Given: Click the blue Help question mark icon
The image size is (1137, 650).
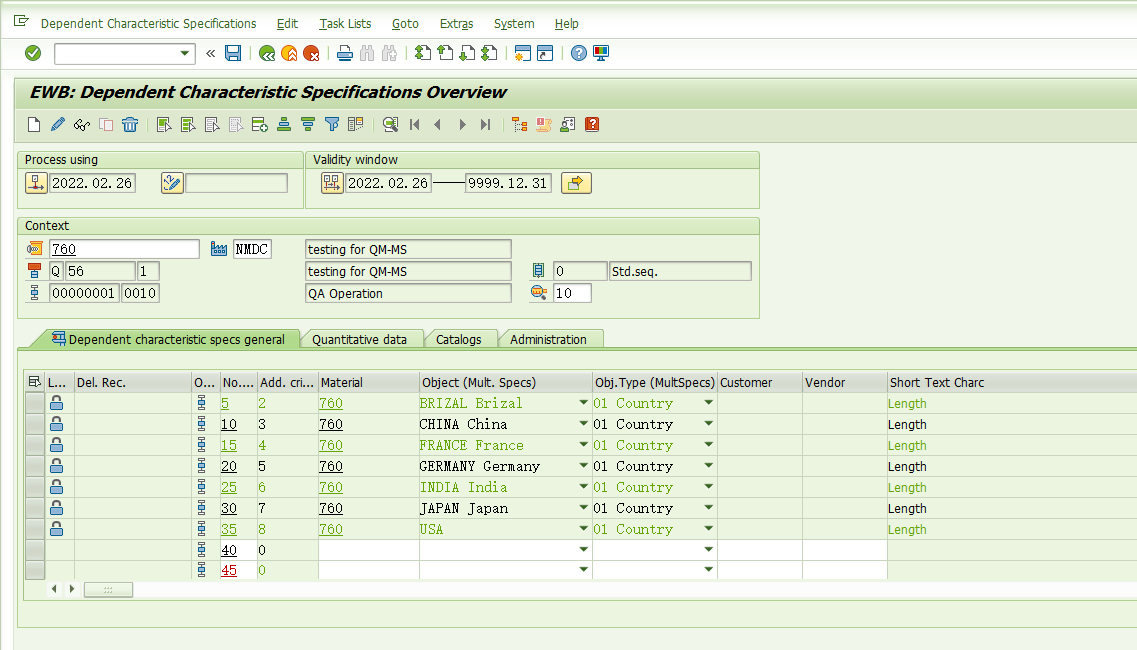Looking at the screenshot, I should pyautogui.click(x=579, y=53).
